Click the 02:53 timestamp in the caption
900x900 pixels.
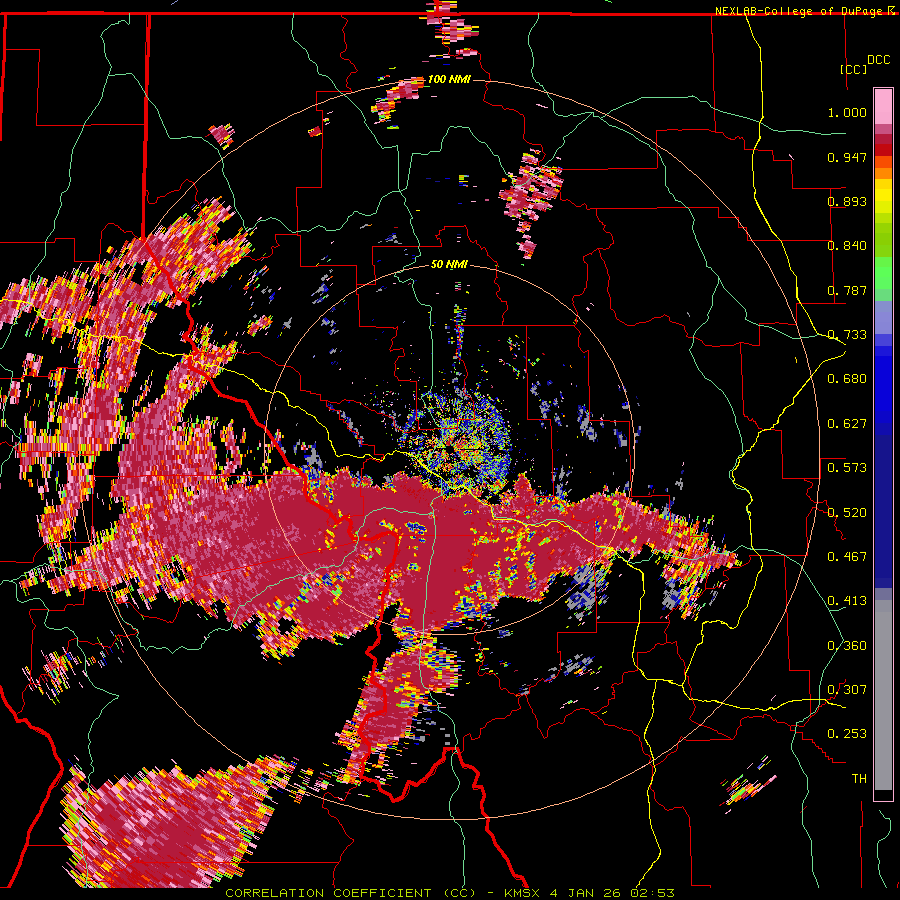point(655,893)
